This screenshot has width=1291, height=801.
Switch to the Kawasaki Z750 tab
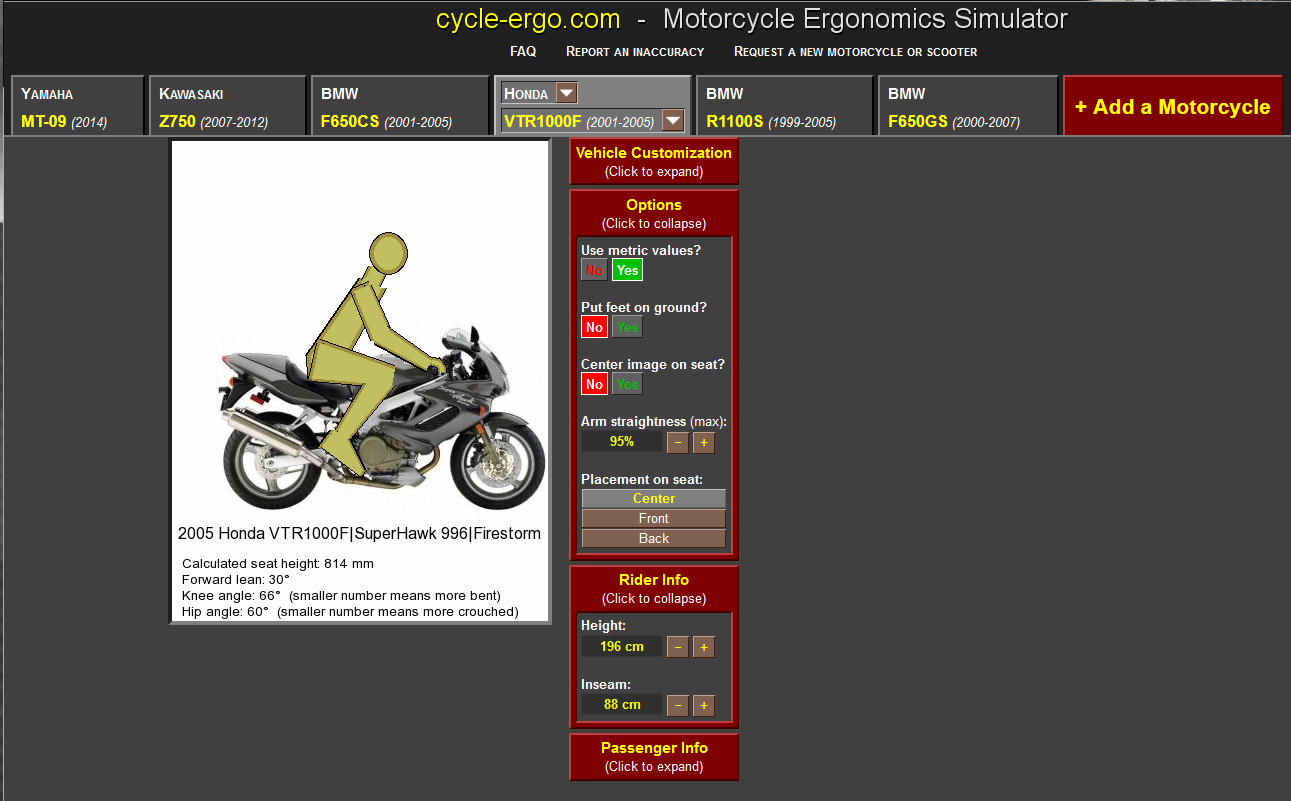(x=225, y=107)
